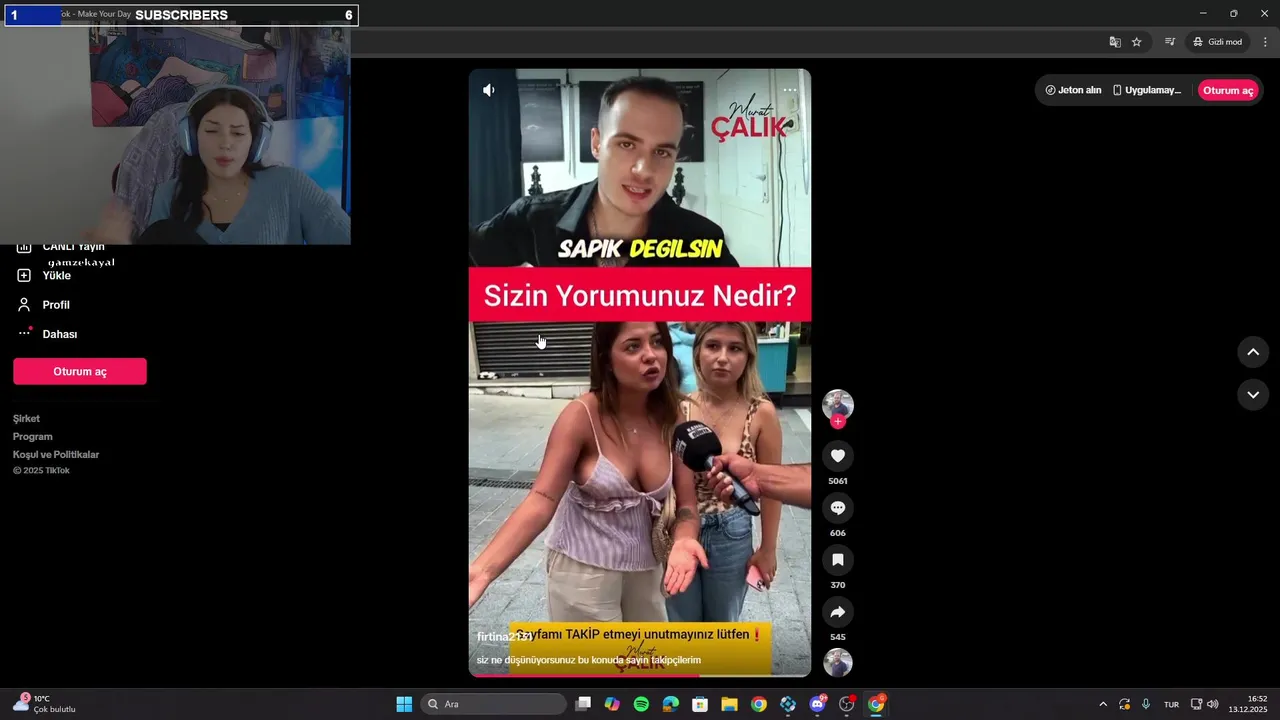
Task: Open Task View on the taskbar
Action: tap(584, 704)
